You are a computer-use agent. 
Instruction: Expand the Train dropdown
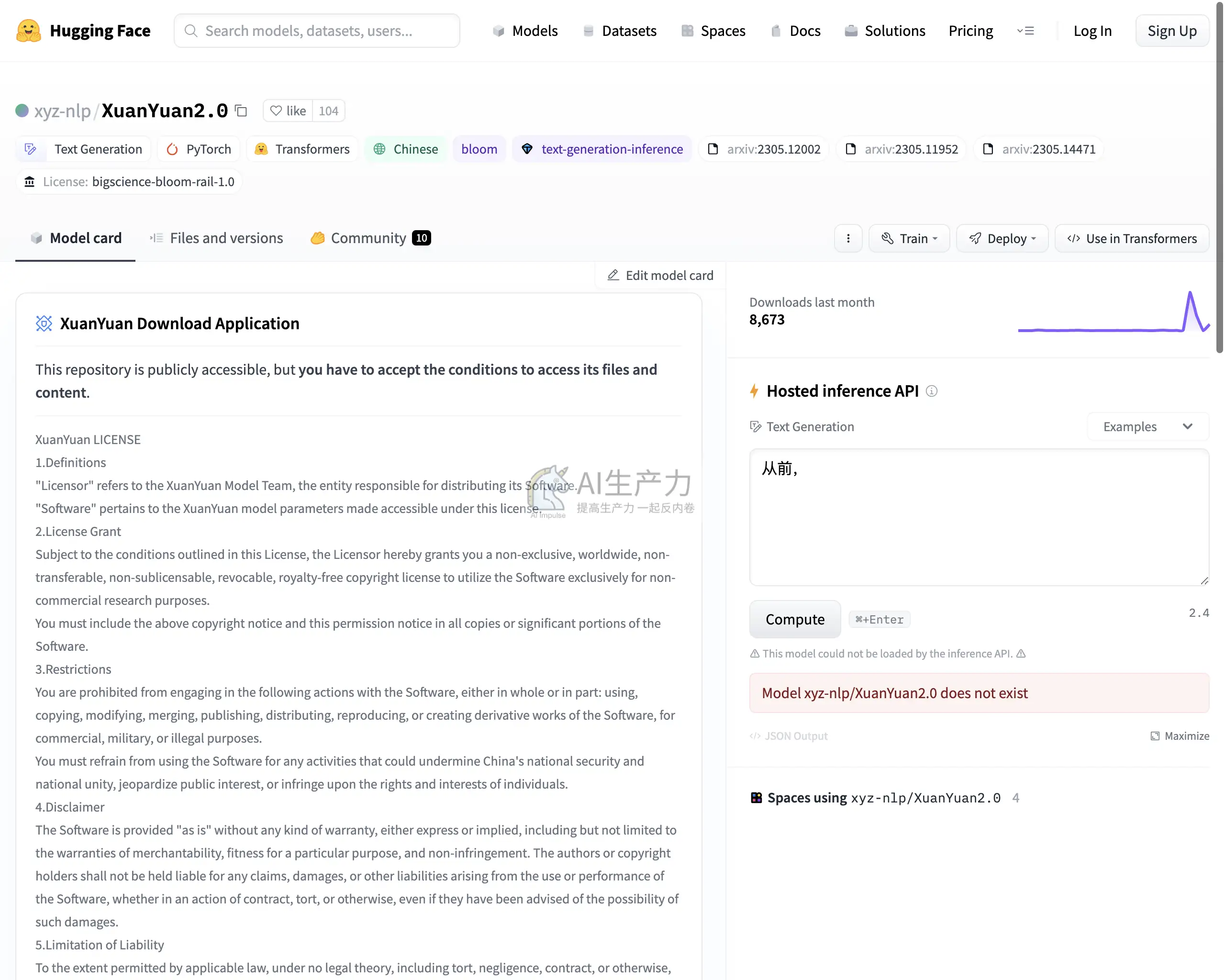point(909,239)
